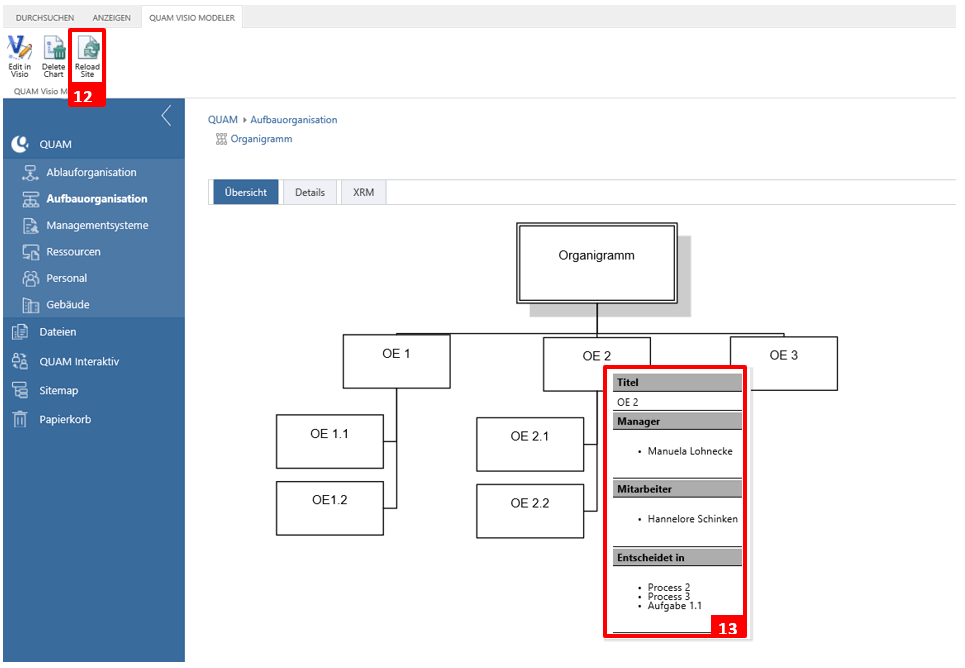Open the QUAM section in the sidebar

55,145
